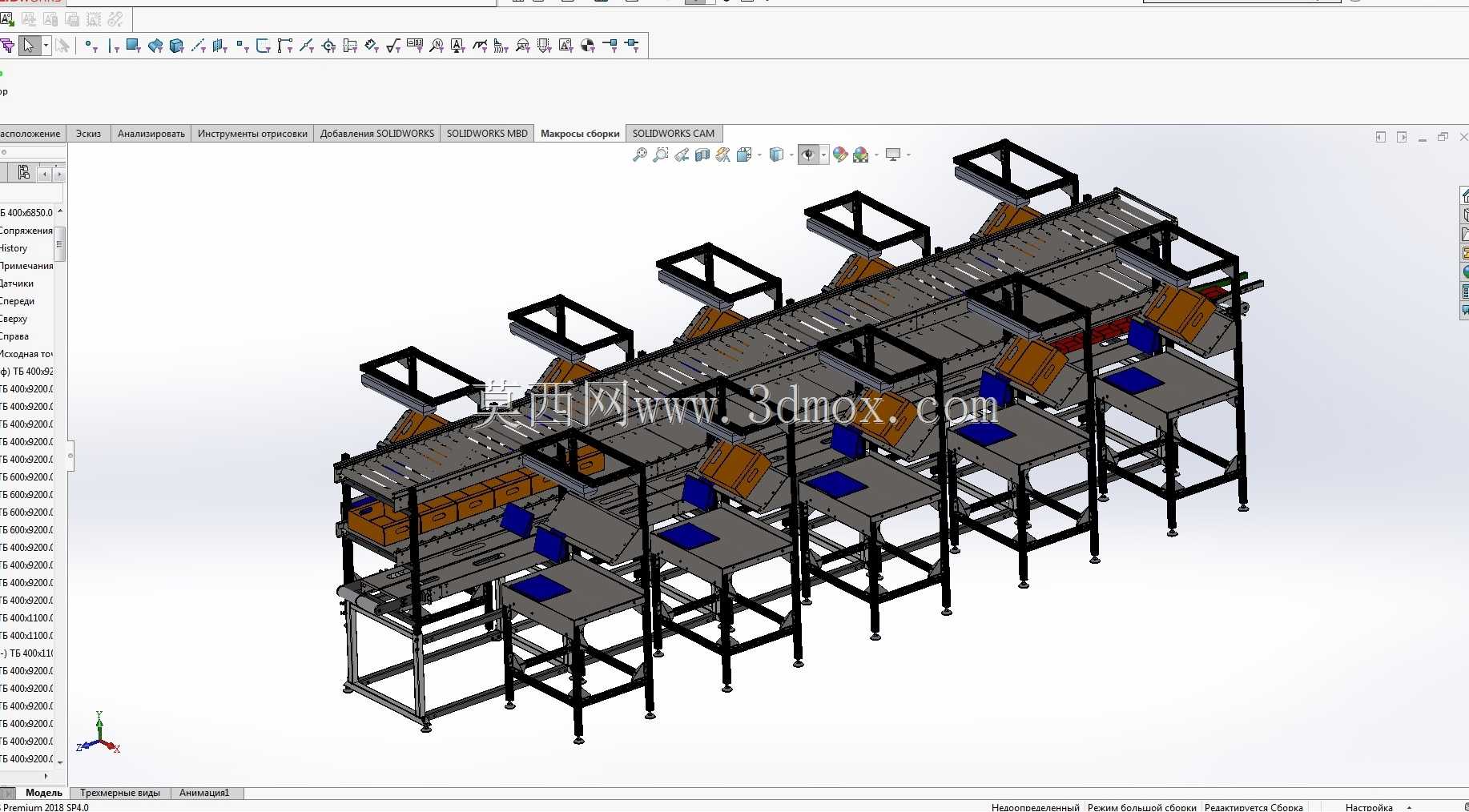This screenshot has height=812, width=1469.
Task: Activate the Section View icon
Action: pos(702,155)
